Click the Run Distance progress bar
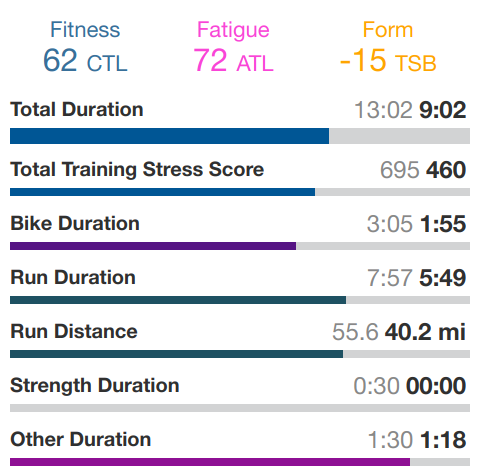 (240, 354)
